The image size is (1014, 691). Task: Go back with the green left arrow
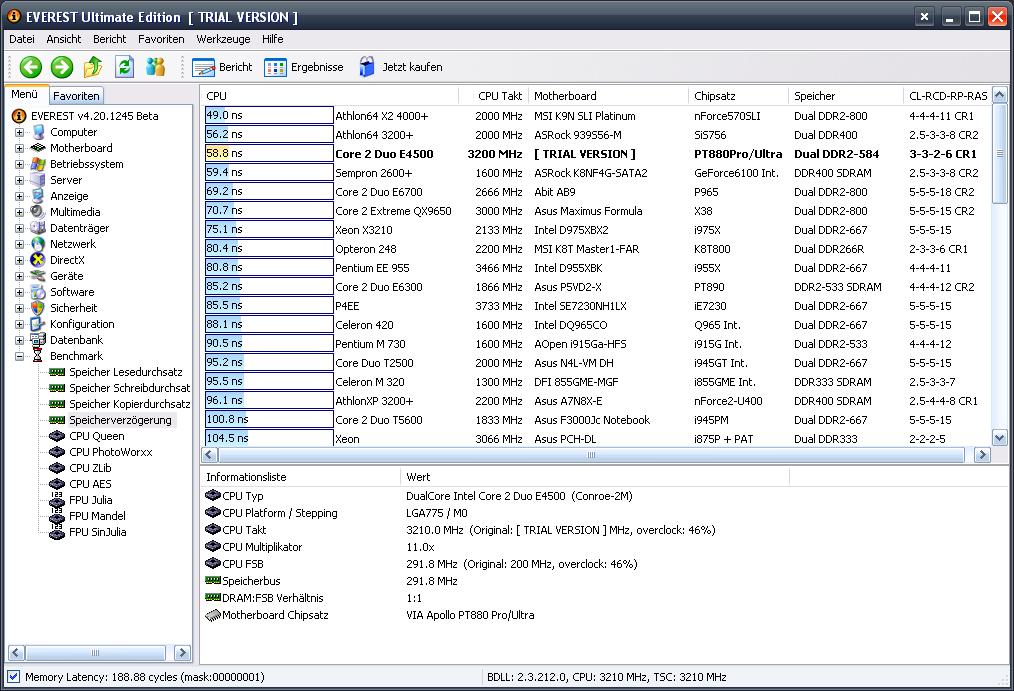(x=30, y=67)
